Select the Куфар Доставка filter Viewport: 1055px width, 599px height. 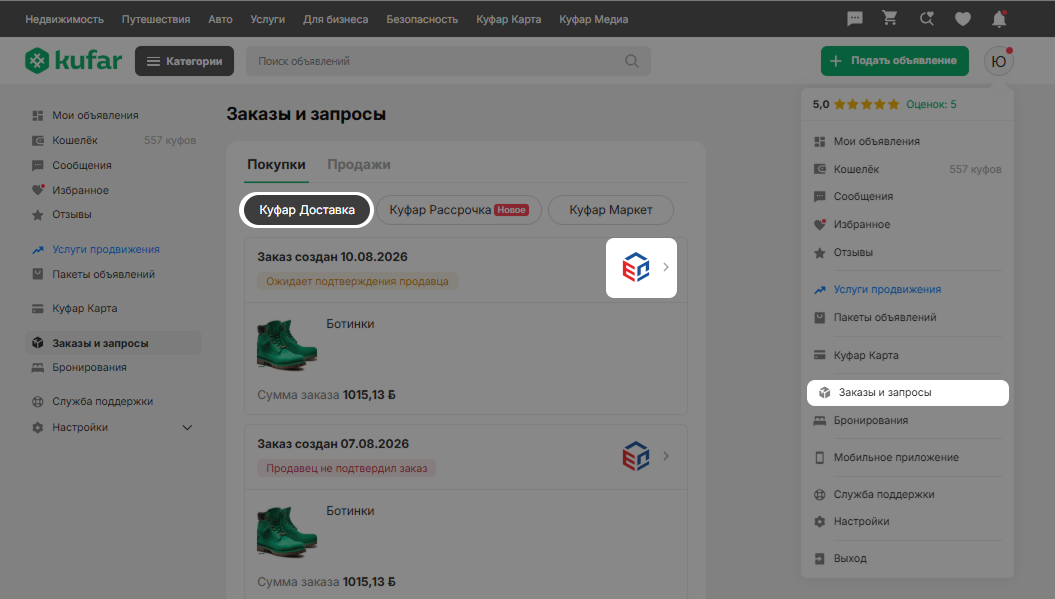coord(306,210)
